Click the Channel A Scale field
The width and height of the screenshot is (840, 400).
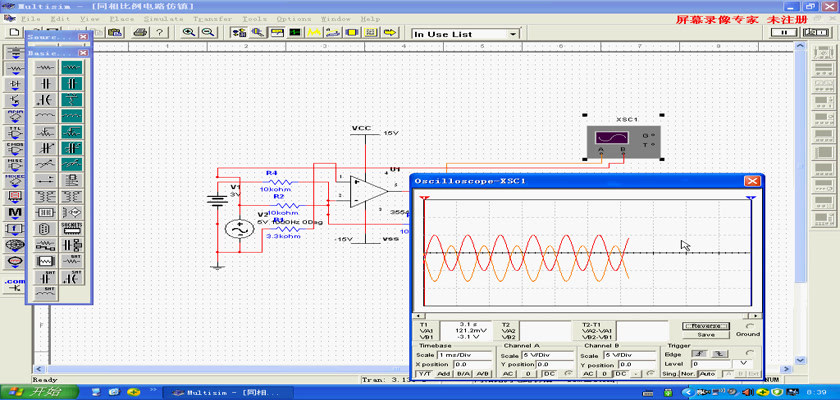coord(547,355)
